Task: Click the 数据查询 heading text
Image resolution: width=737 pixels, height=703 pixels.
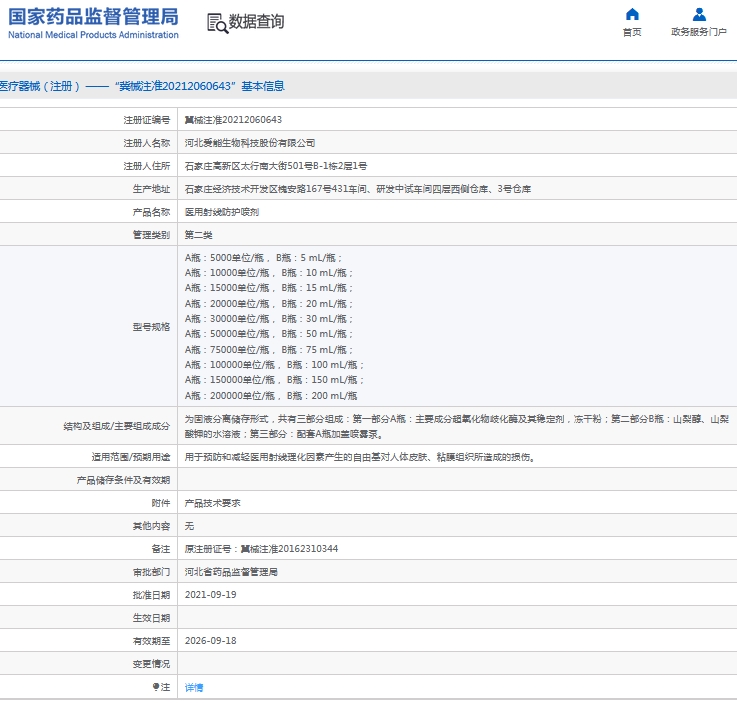Action: (x=256, y=22)
